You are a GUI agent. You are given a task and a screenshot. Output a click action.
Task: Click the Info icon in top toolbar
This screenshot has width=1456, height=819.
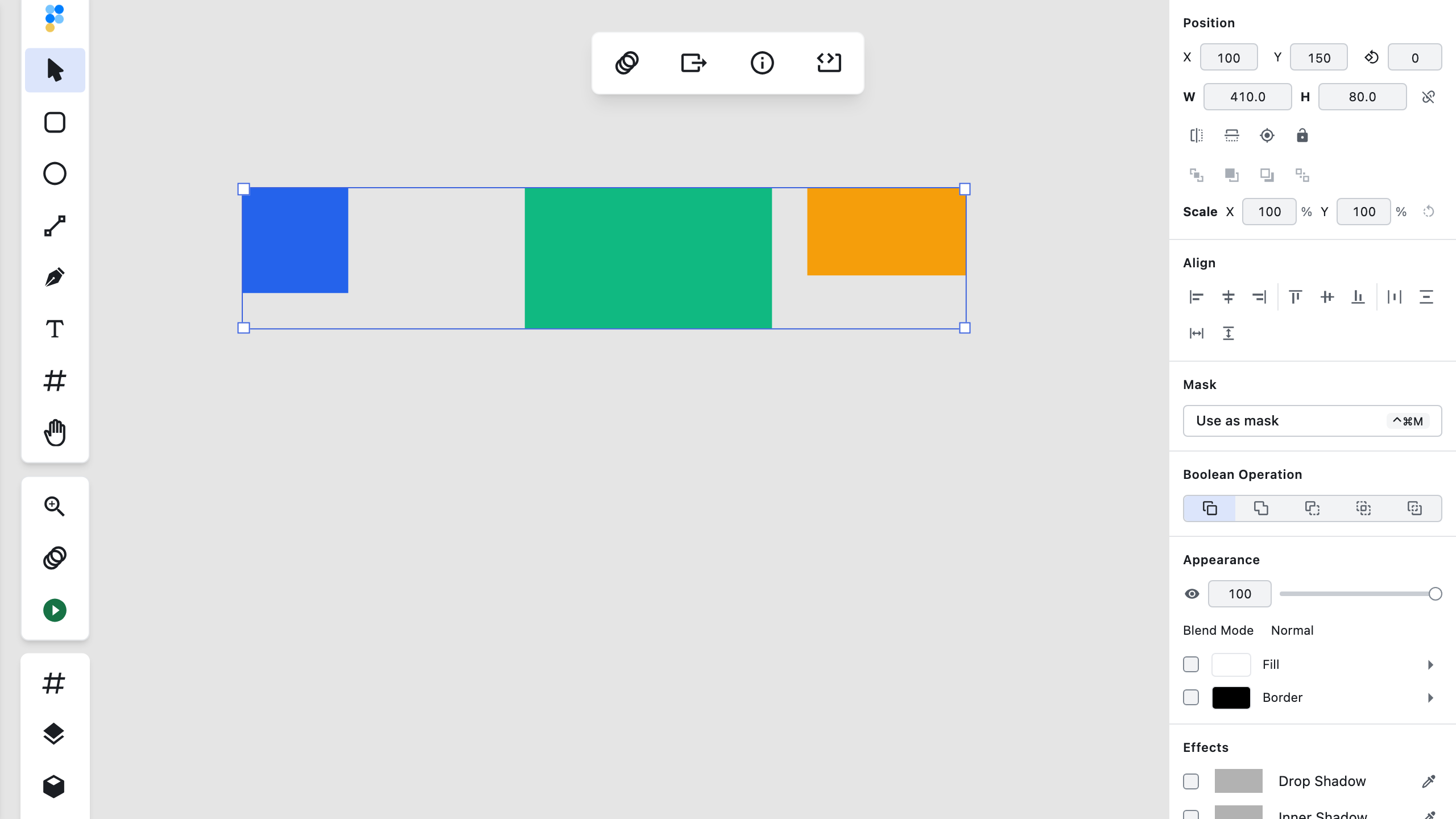pyautogui.click(x=762, y=63)
